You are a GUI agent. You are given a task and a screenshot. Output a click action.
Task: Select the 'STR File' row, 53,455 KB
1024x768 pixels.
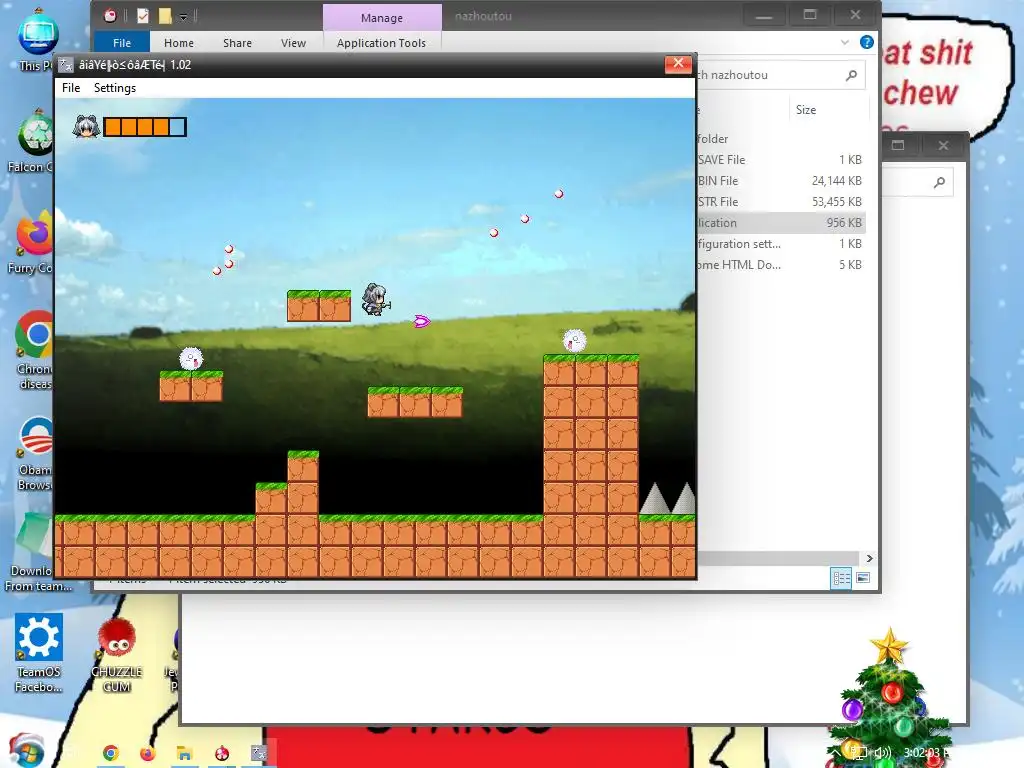click(x=780, y=201)
